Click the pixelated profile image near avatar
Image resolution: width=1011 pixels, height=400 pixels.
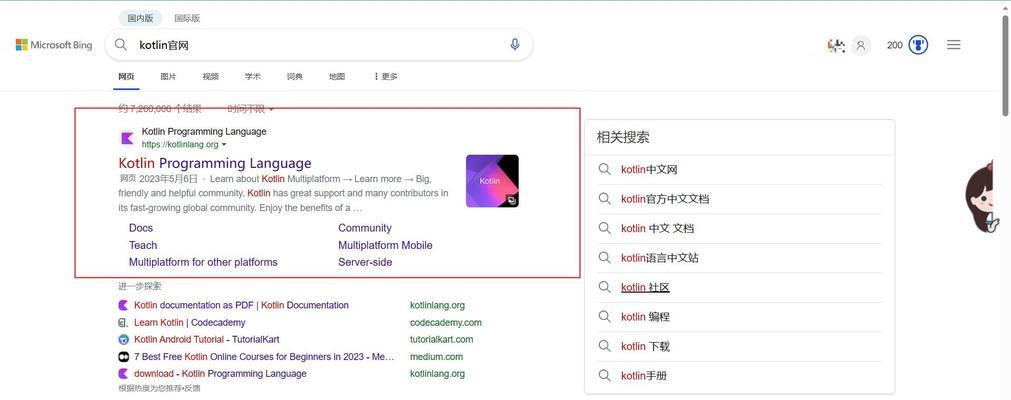click(x=836, y=45)
